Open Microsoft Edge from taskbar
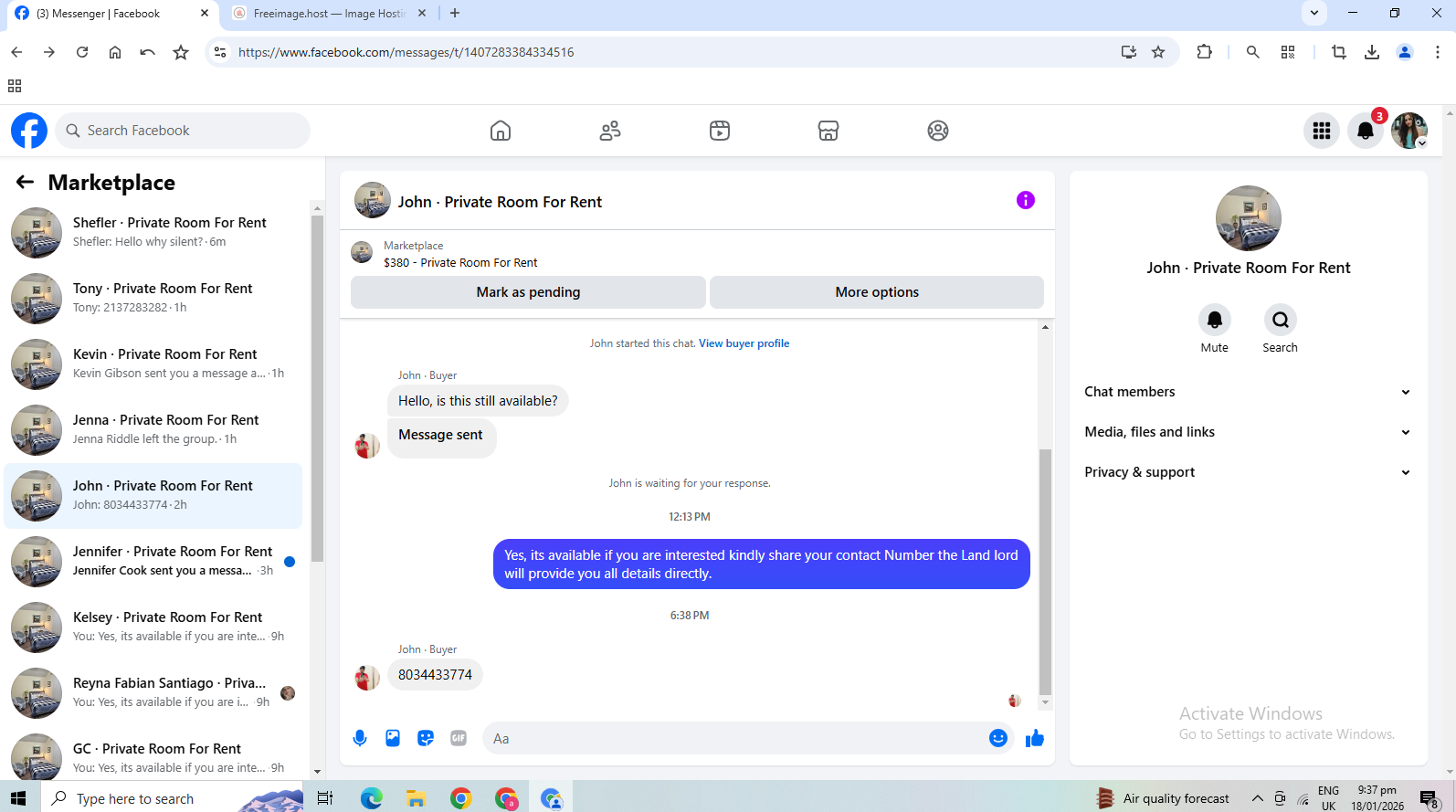1456x812 pixels. 371,798
